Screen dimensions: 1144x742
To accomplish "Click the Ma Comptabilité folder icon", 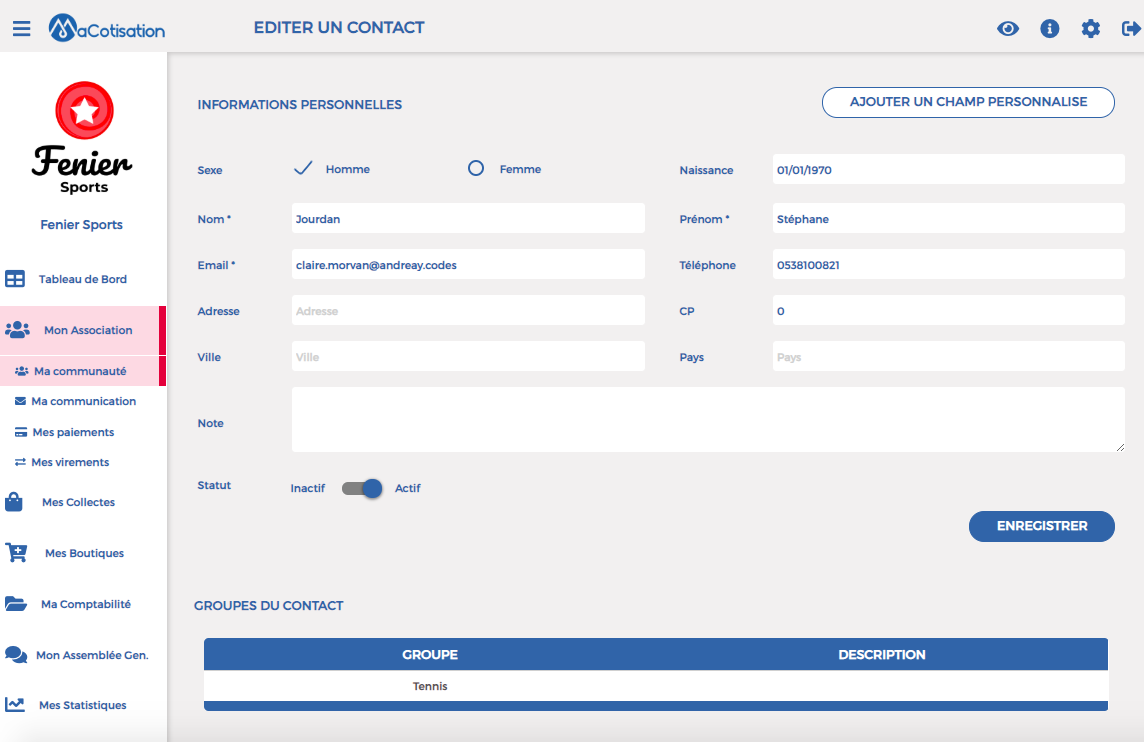I will [x=15, y=603].
